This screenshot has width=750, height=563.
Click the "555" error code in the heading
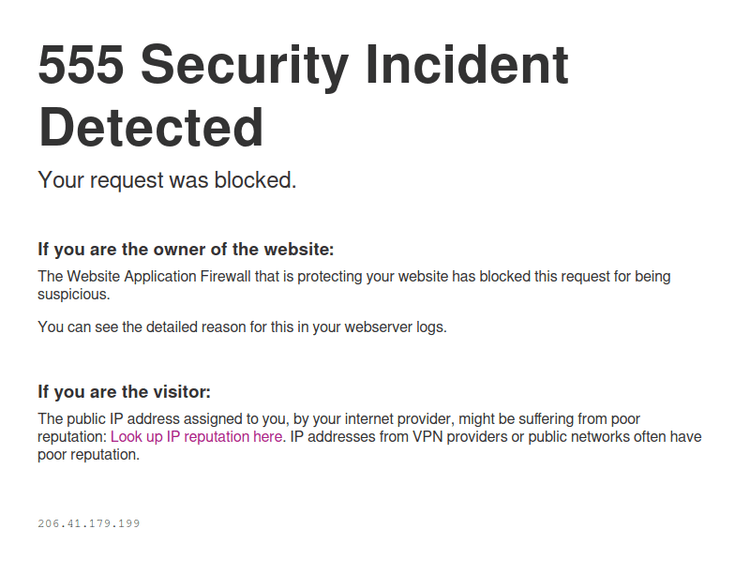(81, 66)
